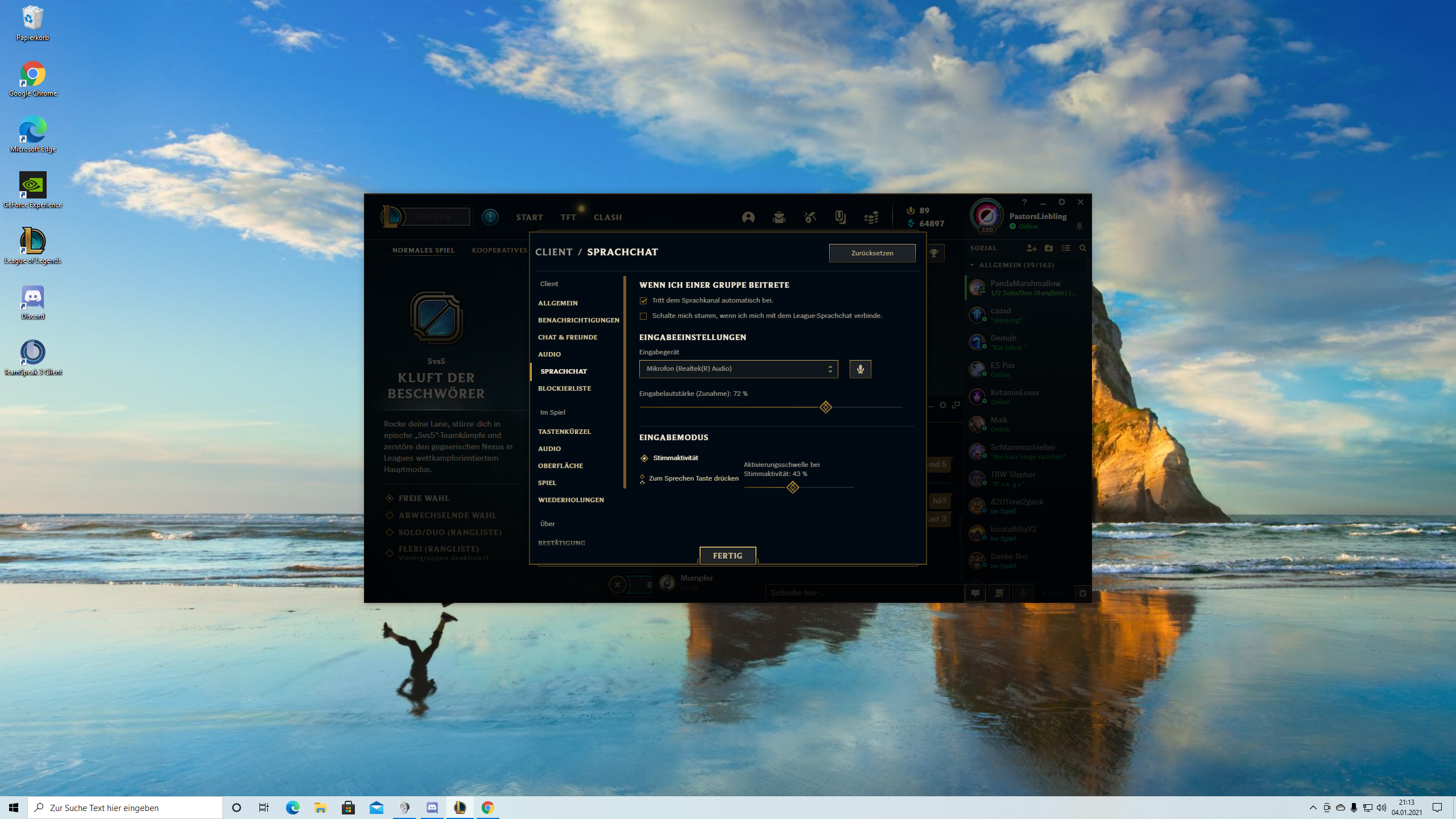The image size is (1456, 819).
Task: Open the TASTENKÜRZEL settings section
Action: click(x=564, y=432)
